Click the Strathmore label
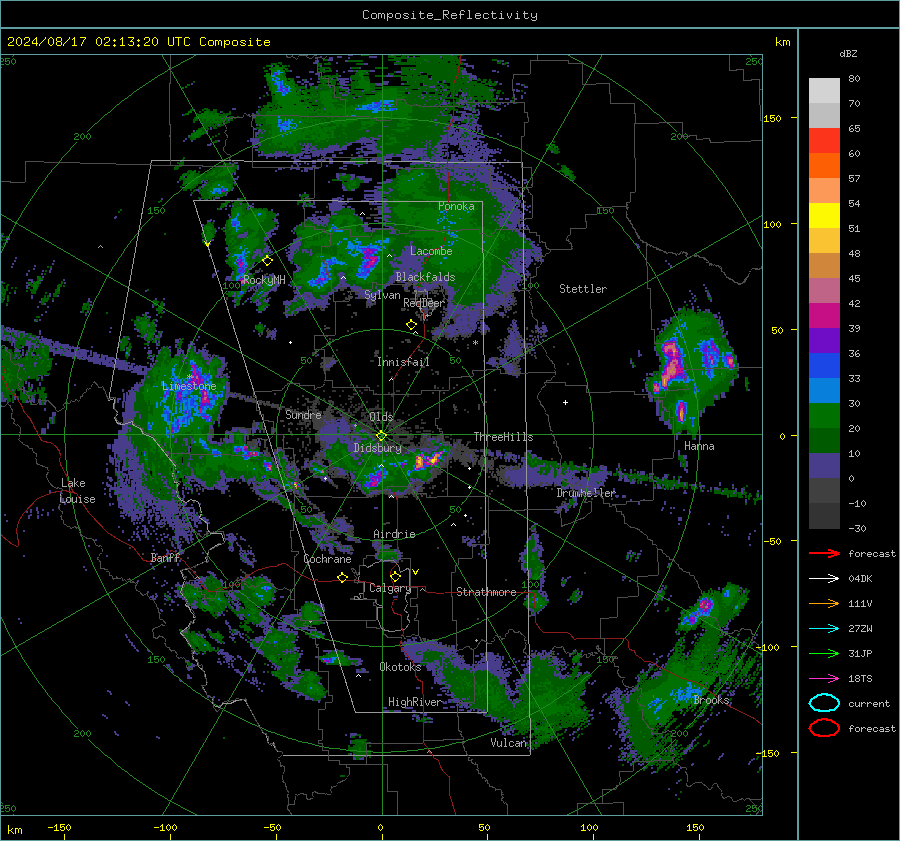Viewport: 900px width, 841px height. click(486, 592)
